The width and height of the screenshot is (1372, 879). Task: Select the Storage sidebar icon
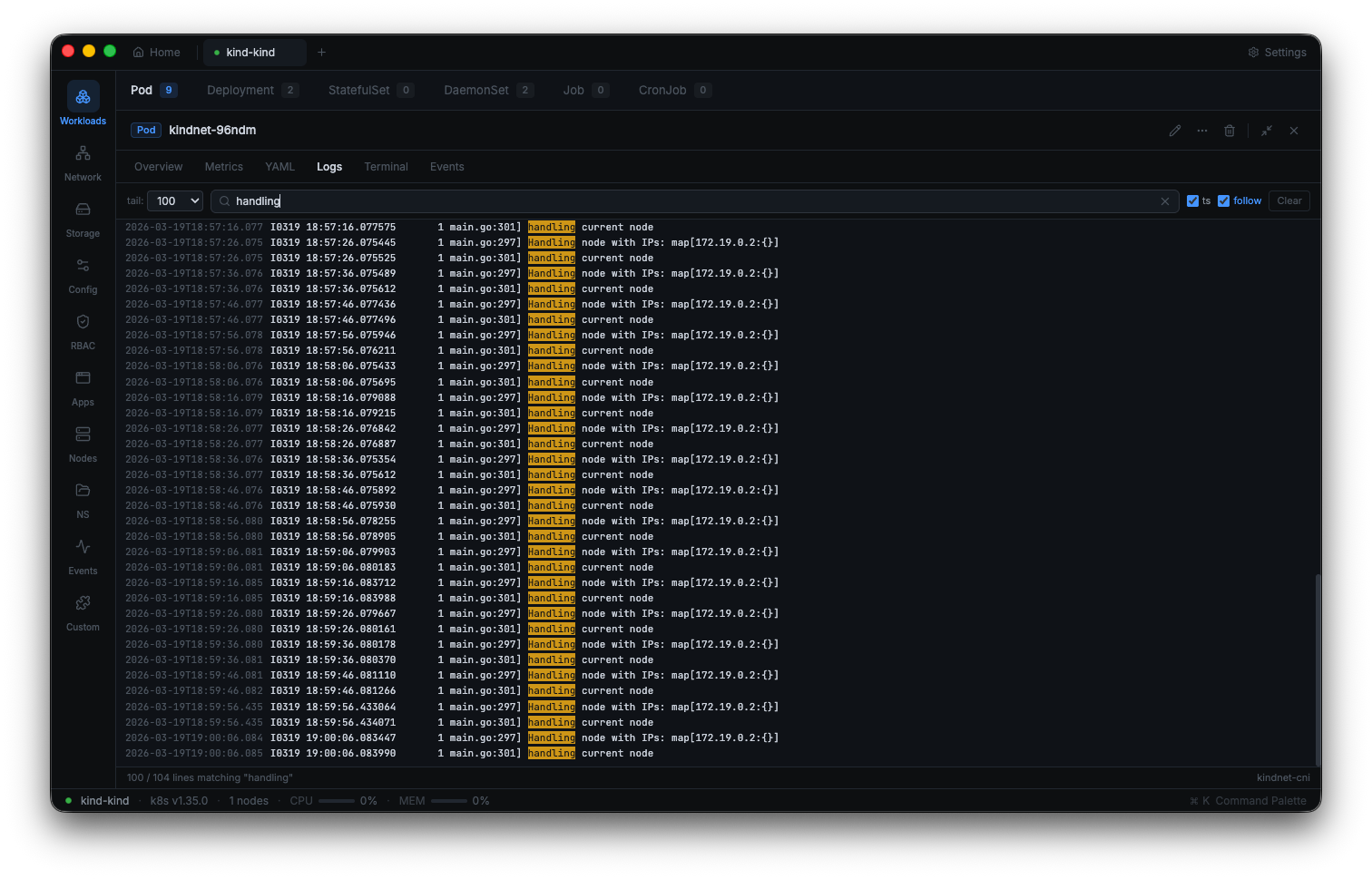pos(83,220)
